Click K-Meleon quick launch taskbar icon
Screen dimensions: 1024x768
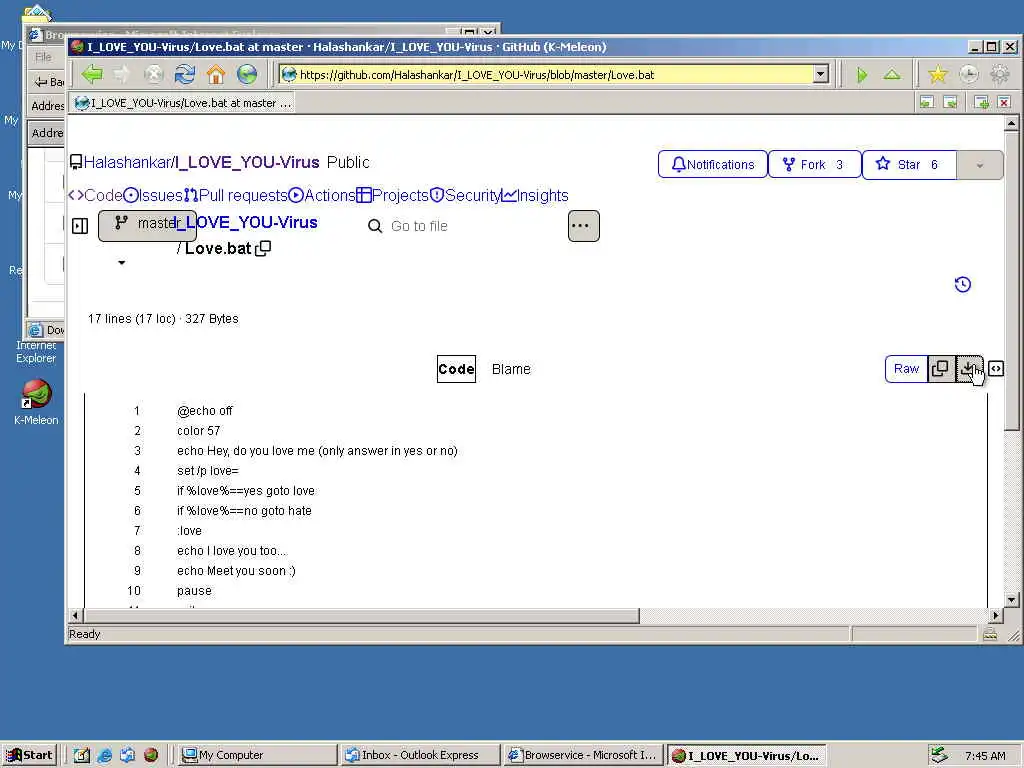pos(151,755)
